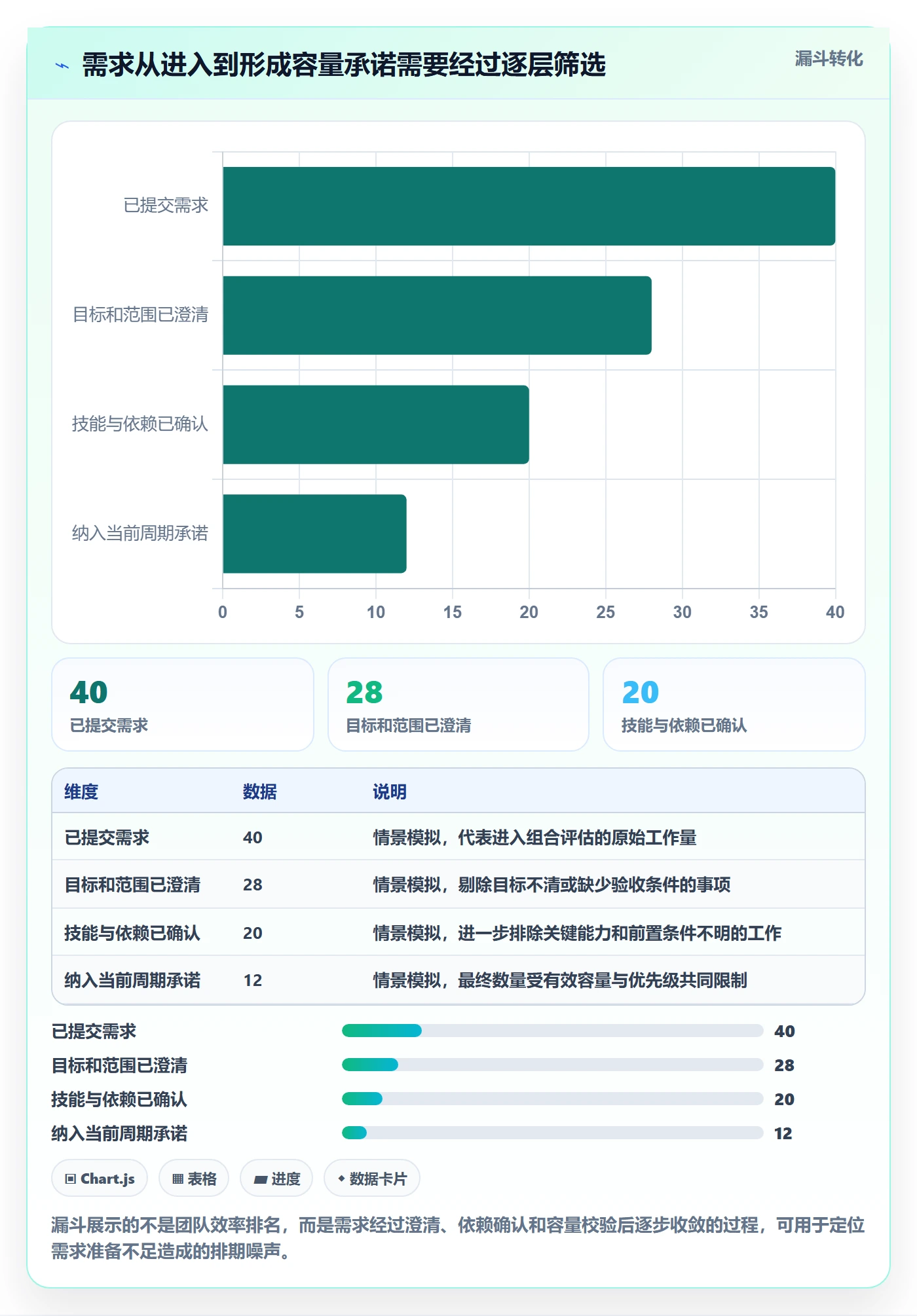Image resolution: width=917 pixels, height=1316 pixels.
Task: Click the 已提交需求 bar in the chart
Action: pos(529,206)
